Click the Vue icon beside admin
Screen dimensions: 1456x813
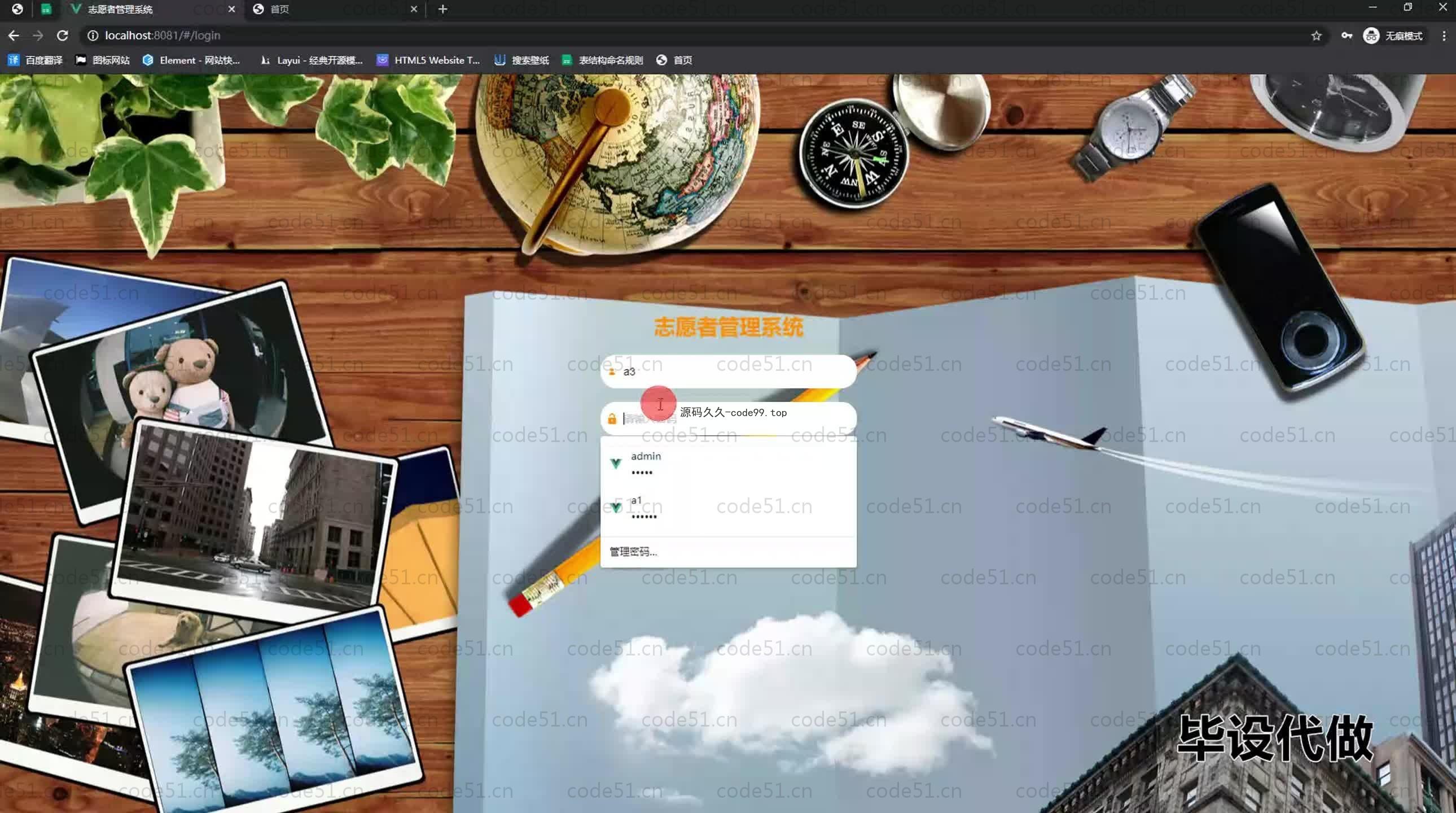click(616, 464)
